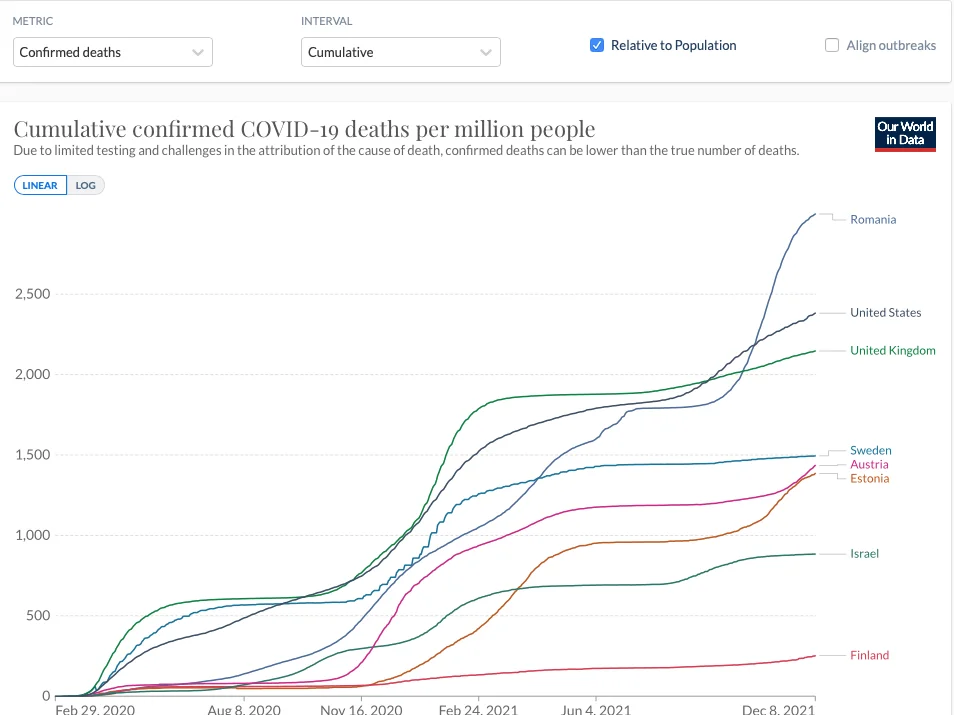Click the chart title text
The image size is (954, 715).
click(304, 129)
